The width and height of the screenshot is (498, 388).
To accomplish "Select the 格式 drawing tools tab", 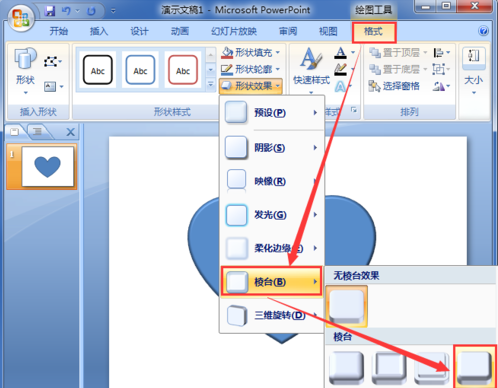I will pyautogui.click(x=373, y=32).
